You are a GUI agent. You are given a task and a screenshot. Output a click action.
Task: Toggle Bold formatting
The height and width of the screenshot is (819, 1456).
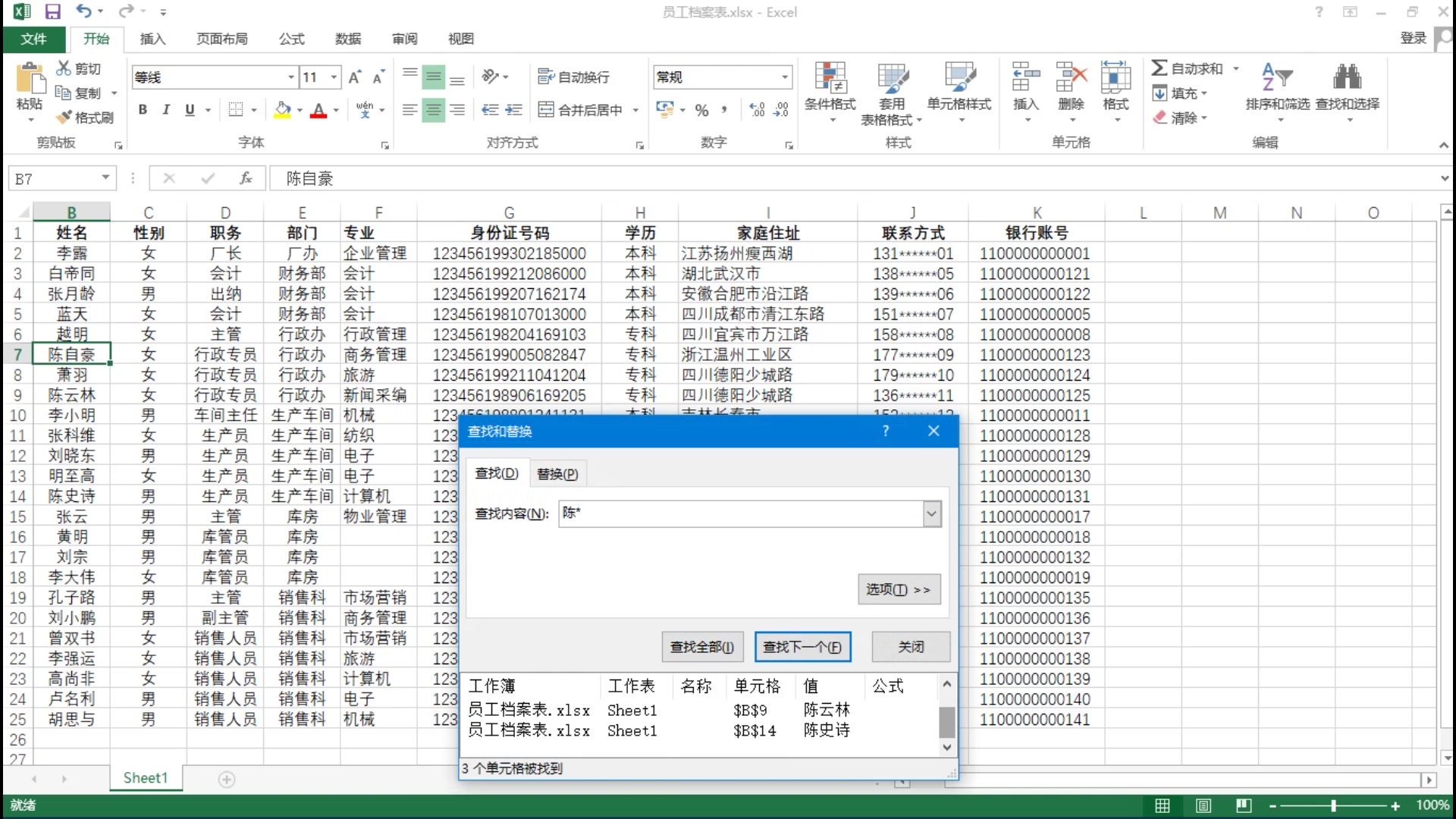pyautogui.click(x=143, y=110)
